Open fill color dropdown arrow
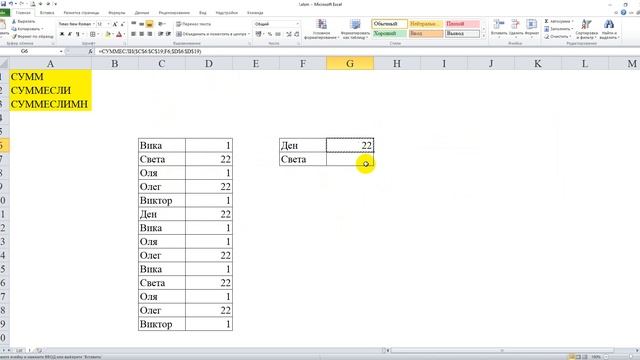 (x=112, y=34)
